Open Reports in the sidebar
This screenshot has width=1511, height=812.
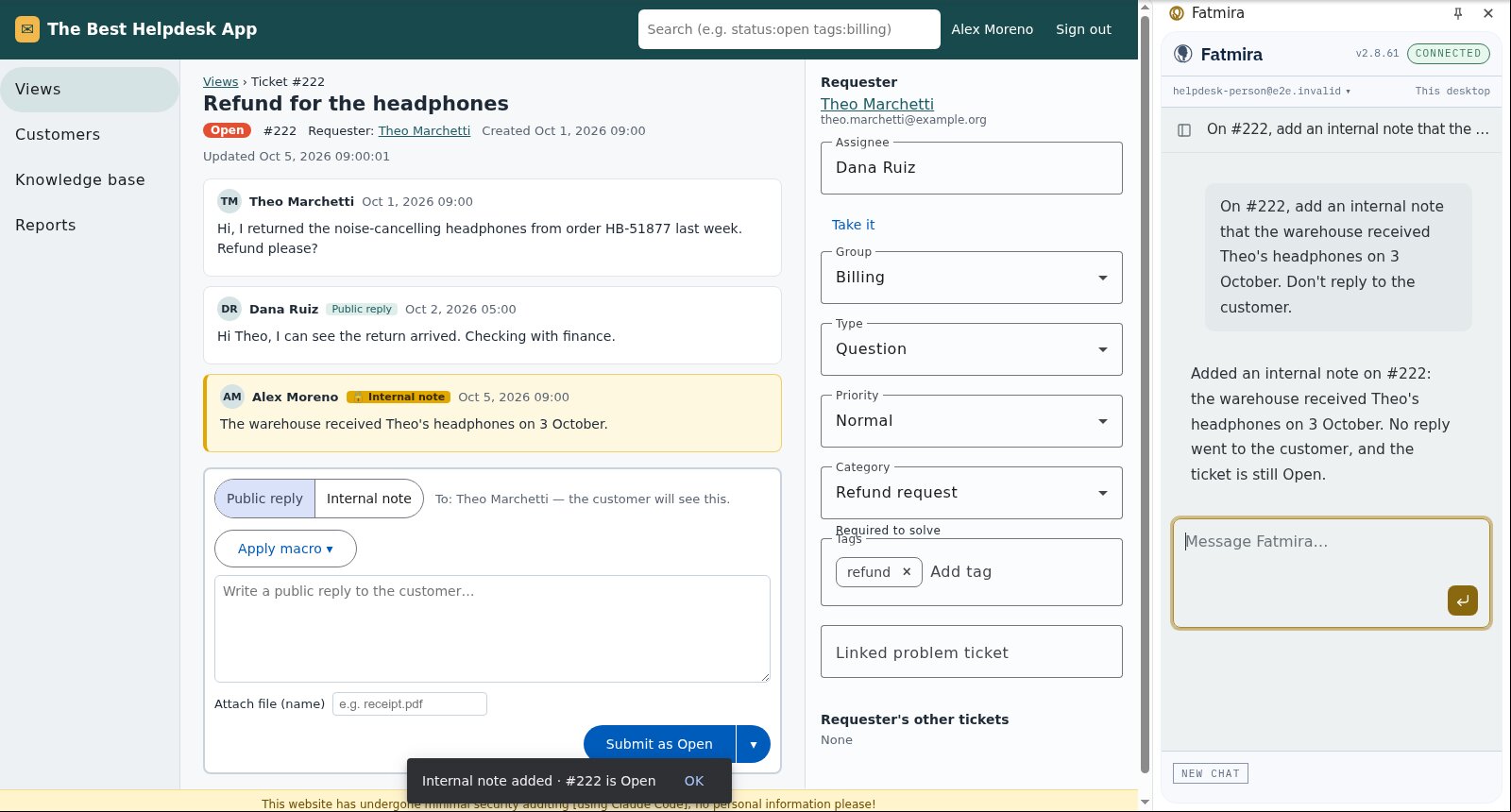pyautogui.click(x=90, y=226)
